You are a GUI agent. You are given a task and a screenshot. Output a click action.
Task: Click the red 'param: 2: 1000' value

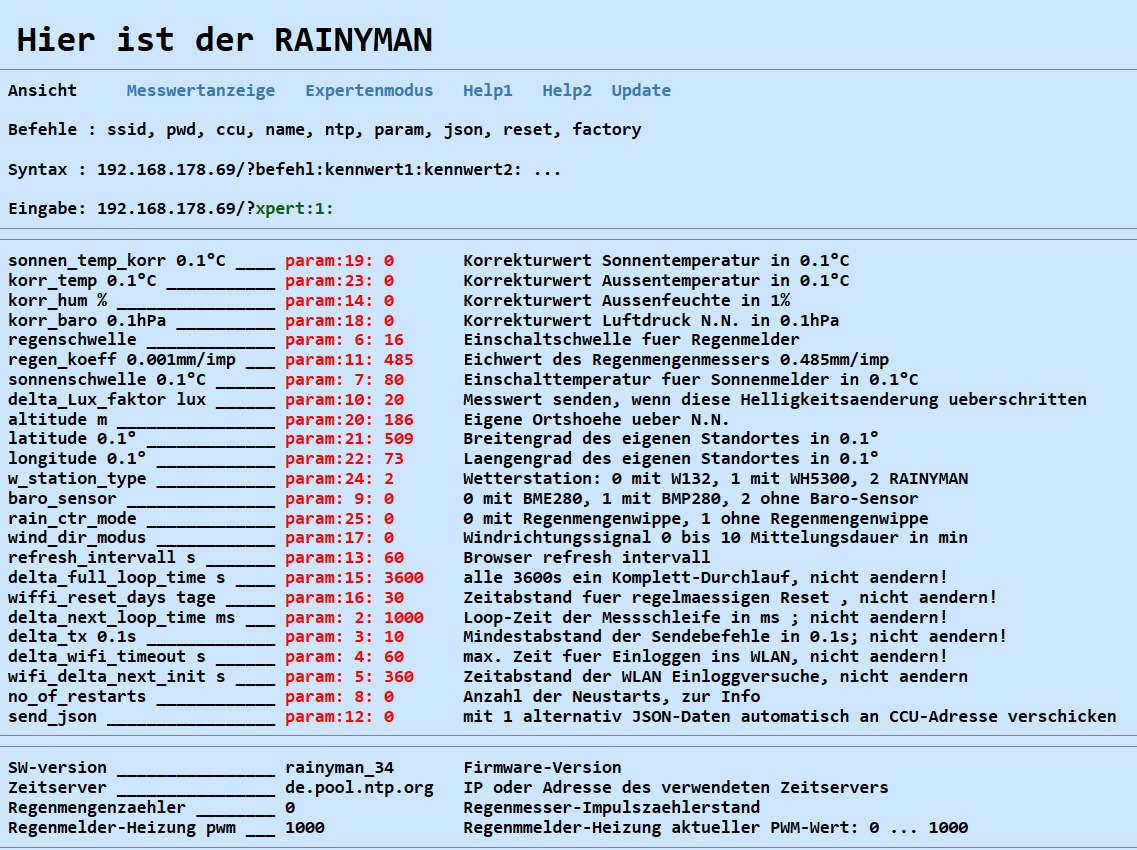(355, 617)
